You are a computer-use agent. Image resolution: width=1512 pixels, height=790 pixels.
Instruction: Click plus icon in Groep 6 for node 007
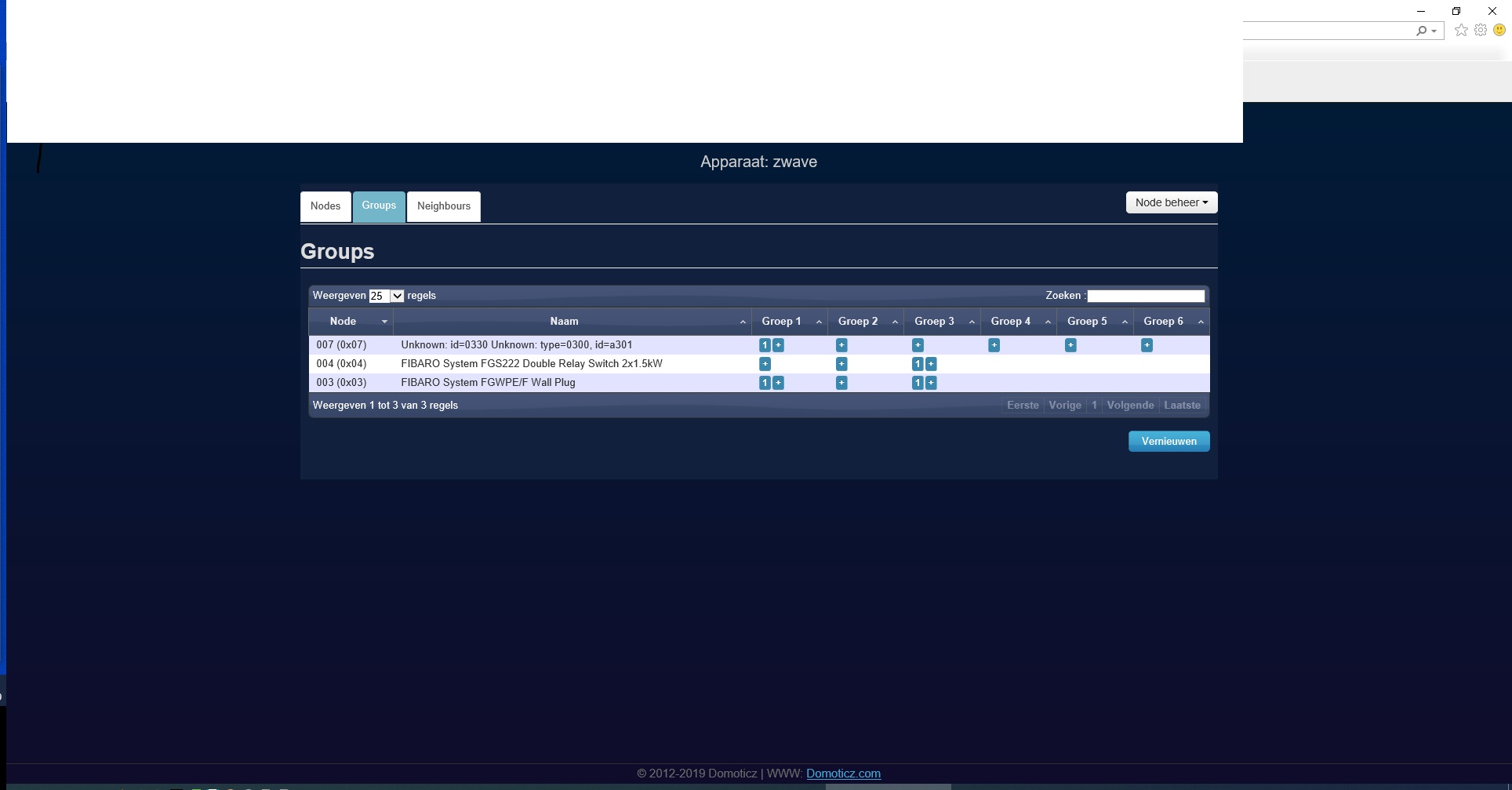click(x=1147, y=345)
